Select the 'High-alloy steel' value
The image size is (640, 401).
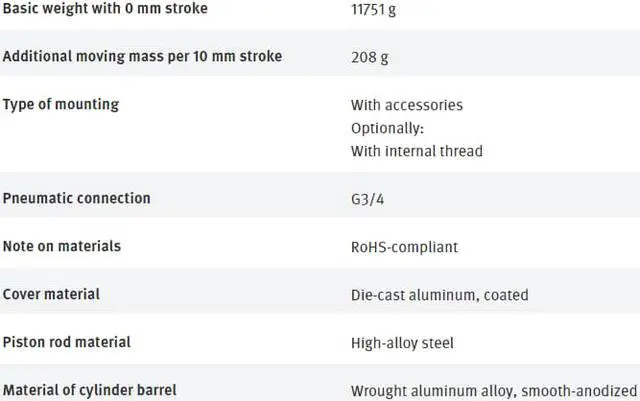click(x=402, y=343)
